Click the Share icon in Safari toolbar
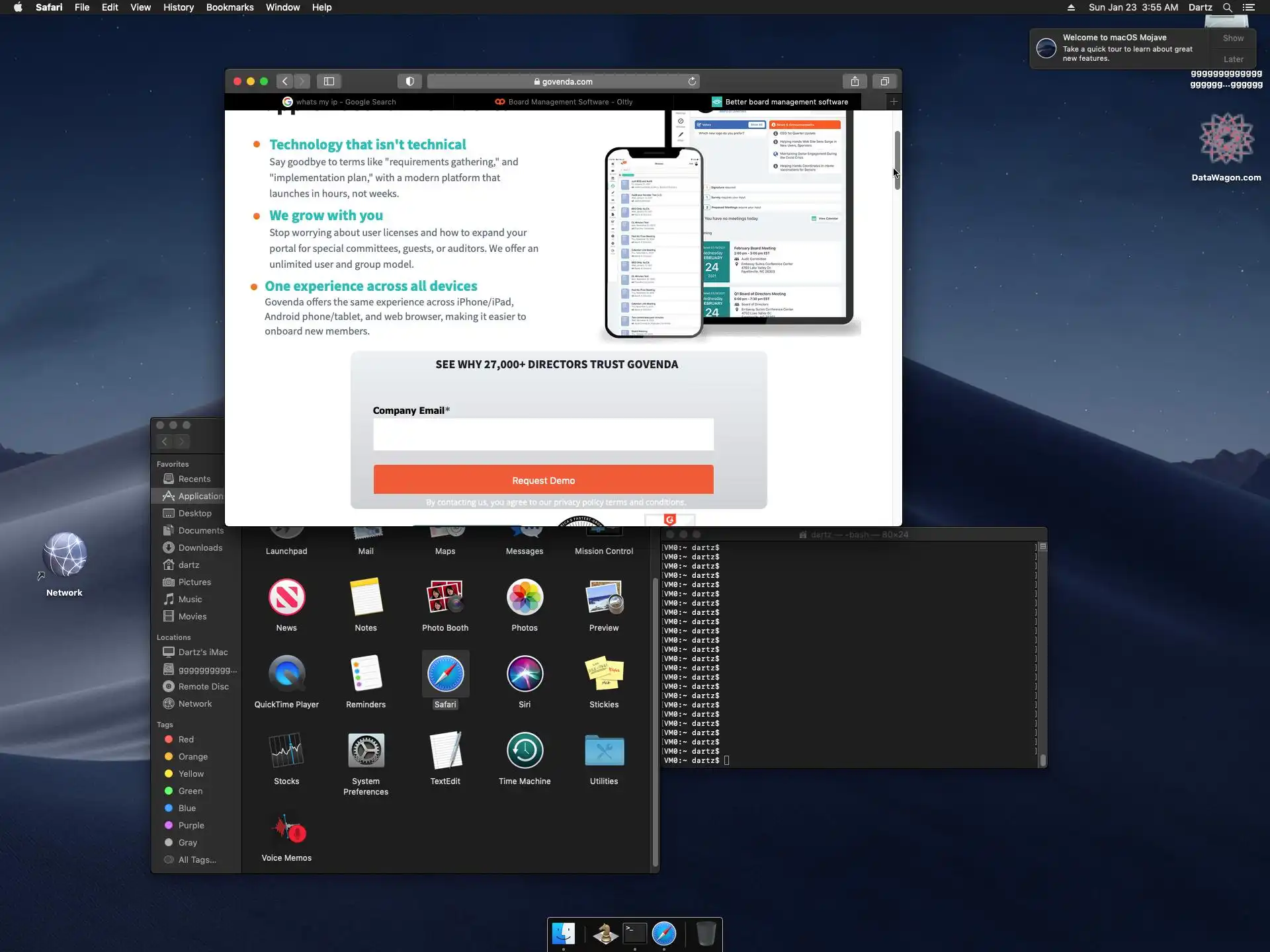 (855, 81)
